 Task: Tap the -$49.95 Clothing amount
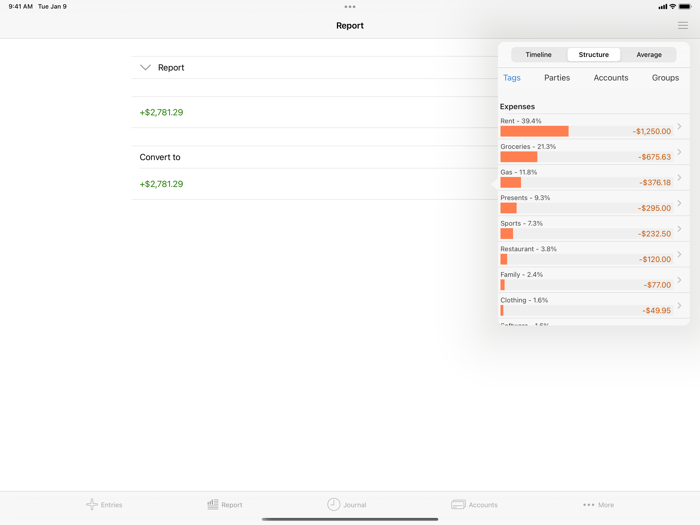pos(656,310)
